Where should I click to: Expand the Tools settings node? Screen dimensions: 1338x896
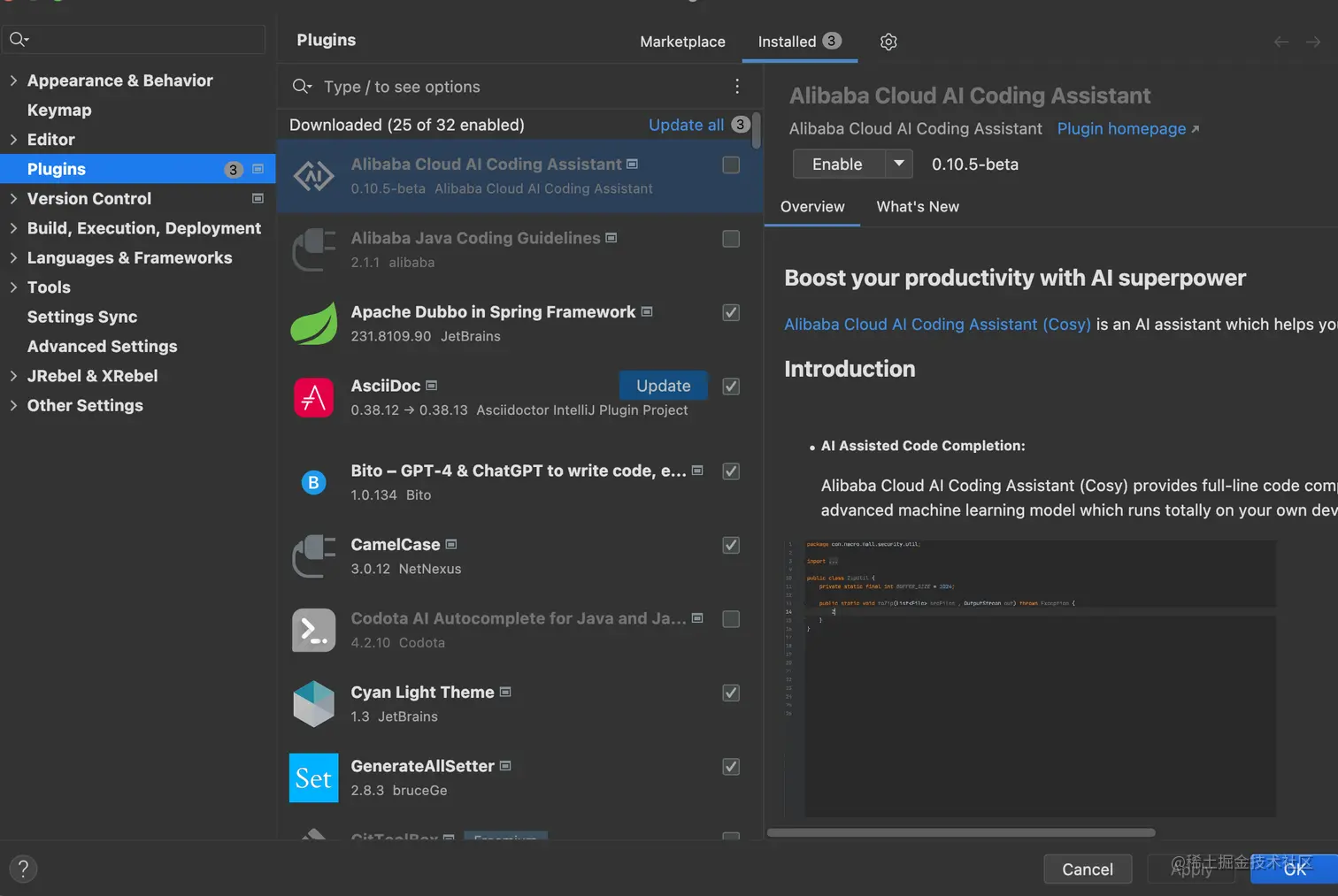click(13, 287)
